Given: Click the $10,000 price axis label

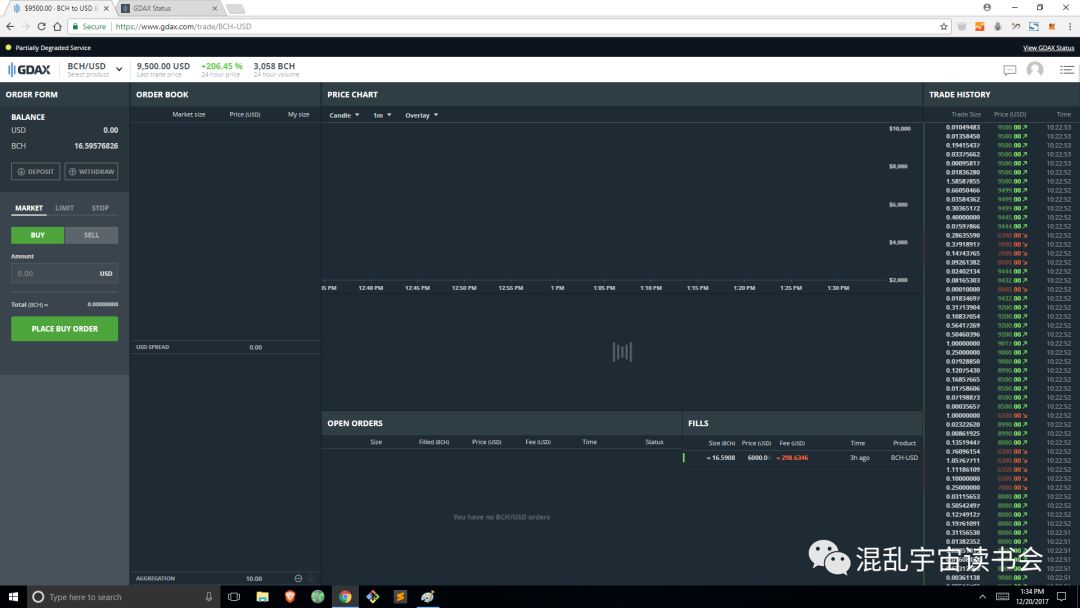Looking at the screenshot, I should coord(900,128).
